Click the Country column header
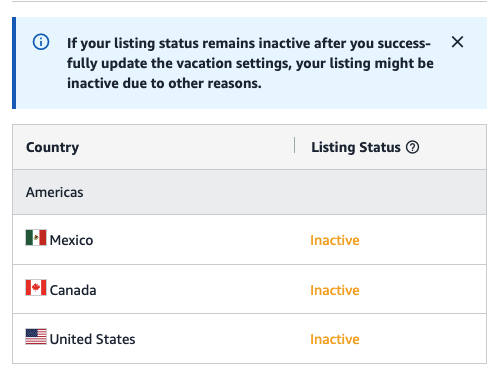The image size is (500, 374). (53, 147)
